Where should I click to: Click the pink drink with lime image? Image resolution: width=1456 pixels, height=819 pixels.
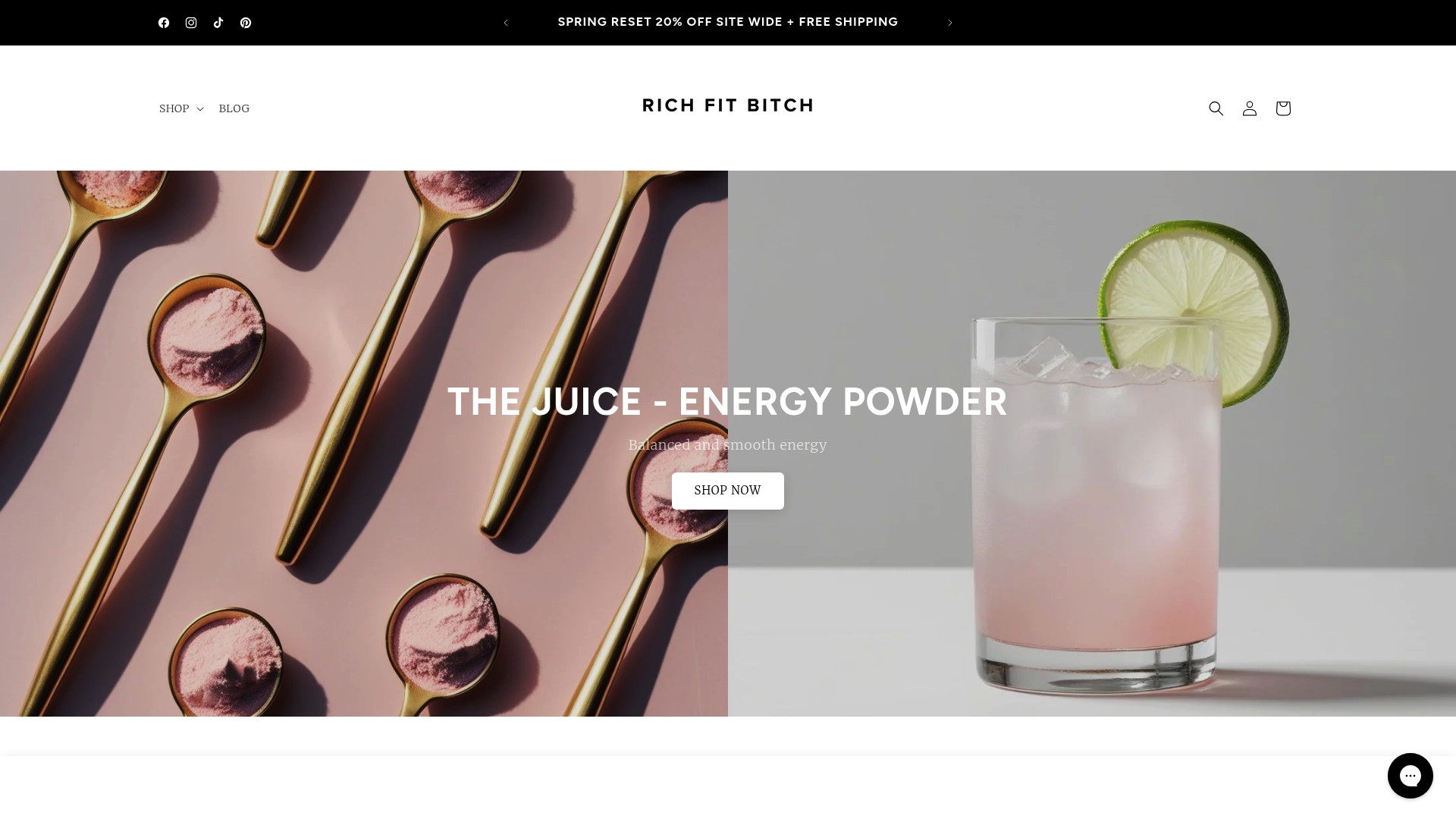tap(1092, 444)
